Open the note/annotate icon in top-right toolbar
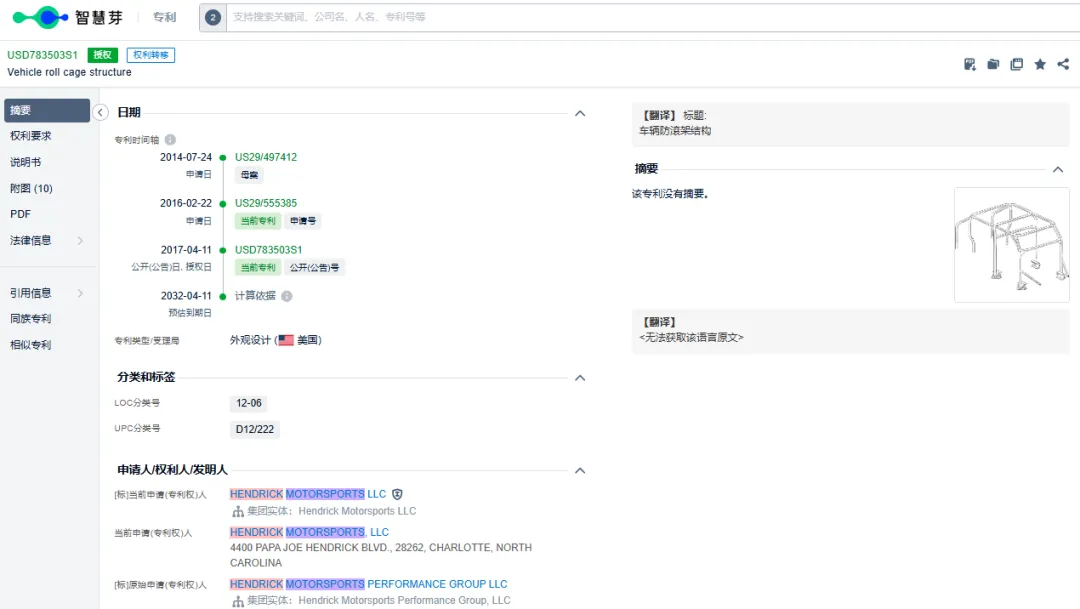The width and height of the screenshot is (1080, 609). point(970,64)
